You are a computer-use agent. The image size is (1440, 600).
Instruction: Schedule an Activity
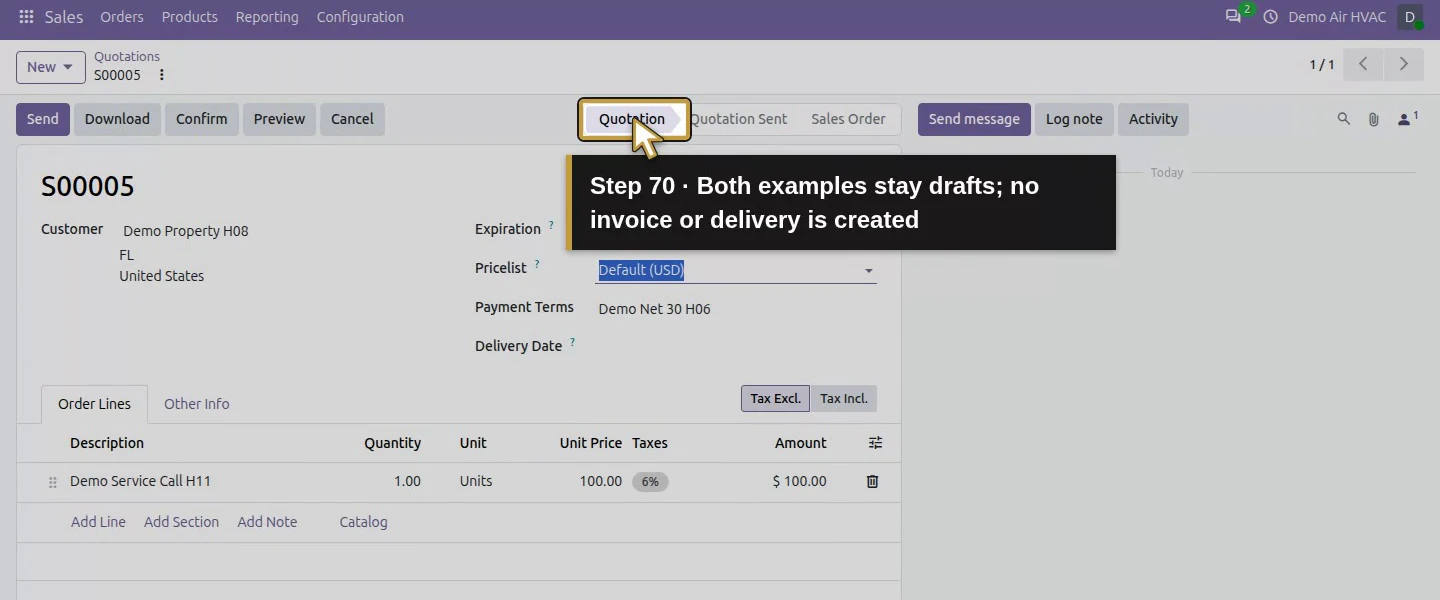(1153, 119)
